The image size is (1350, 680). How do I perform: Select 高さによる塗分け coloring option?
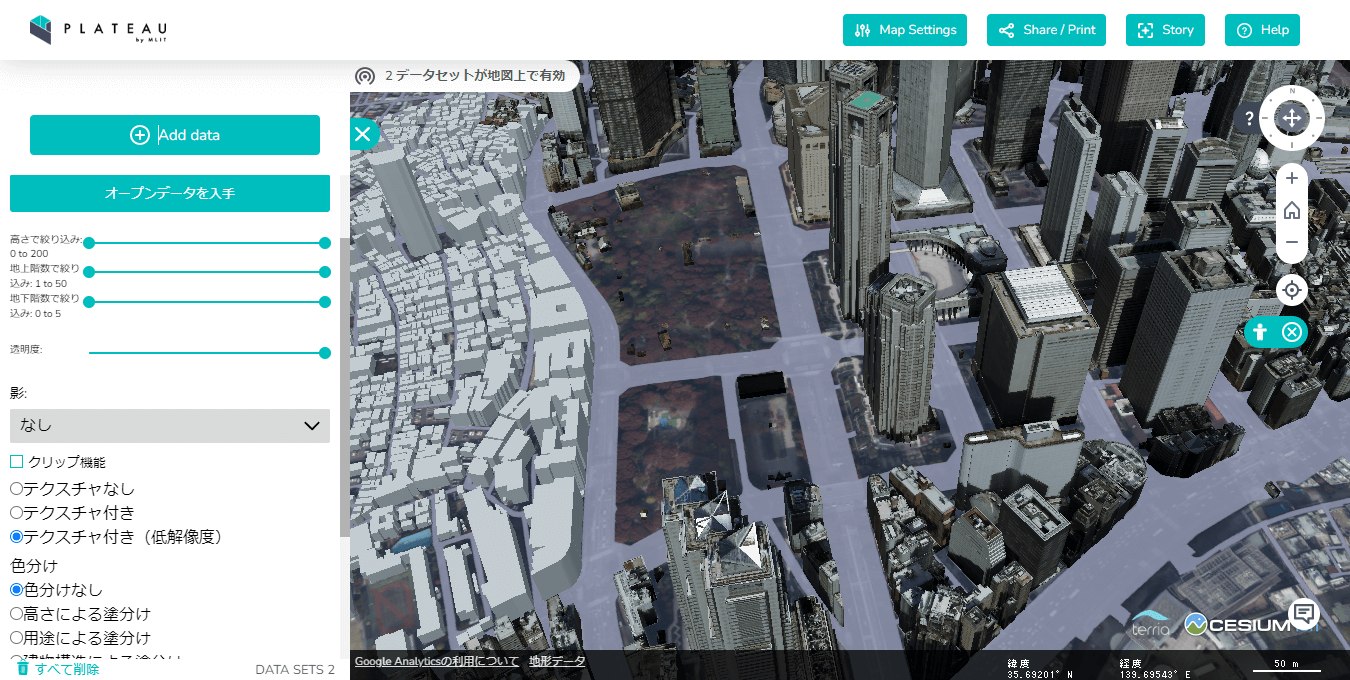point(17,614)
